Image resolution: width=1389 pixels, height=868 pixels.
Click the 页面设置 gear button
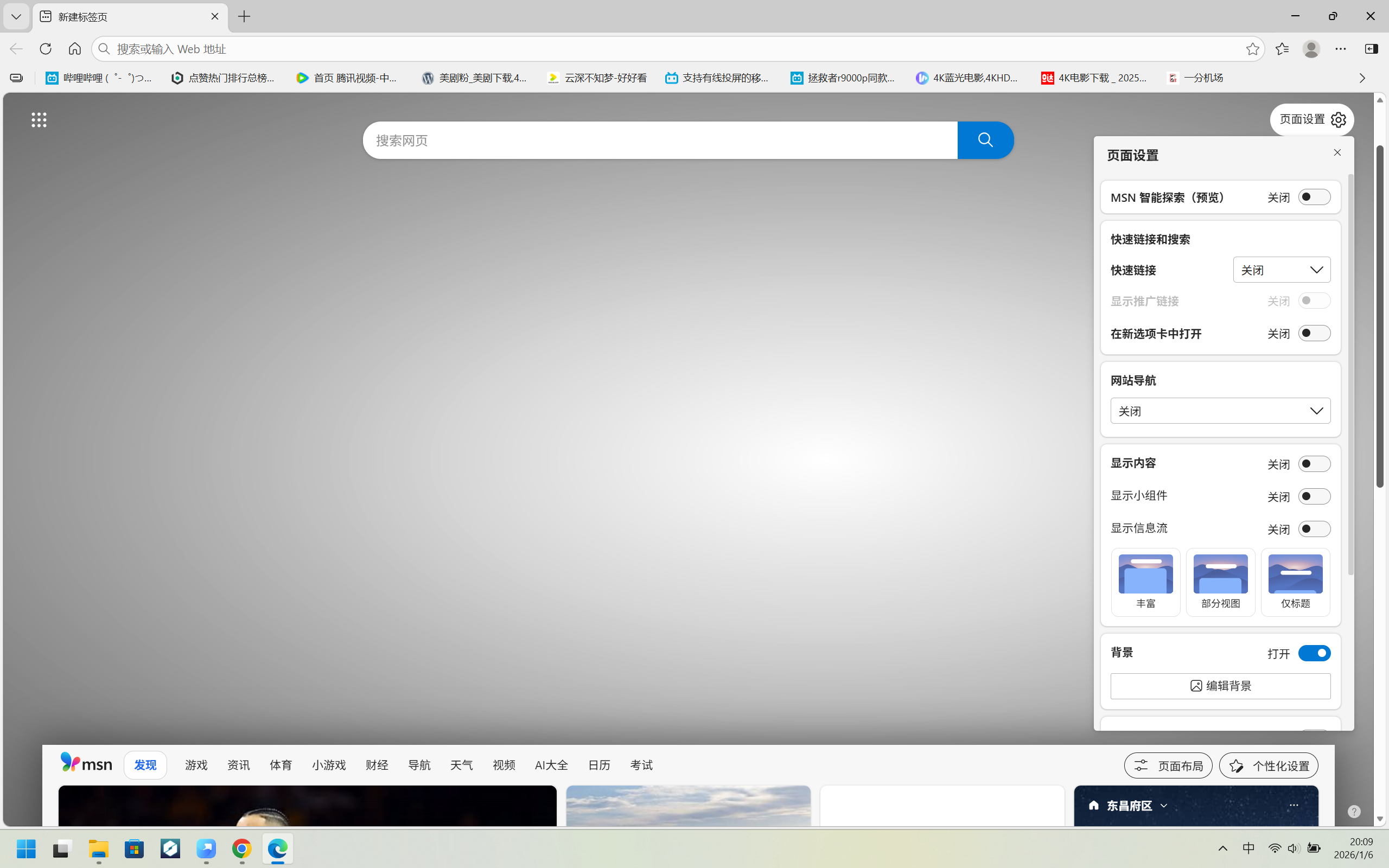pos(1311,119)
